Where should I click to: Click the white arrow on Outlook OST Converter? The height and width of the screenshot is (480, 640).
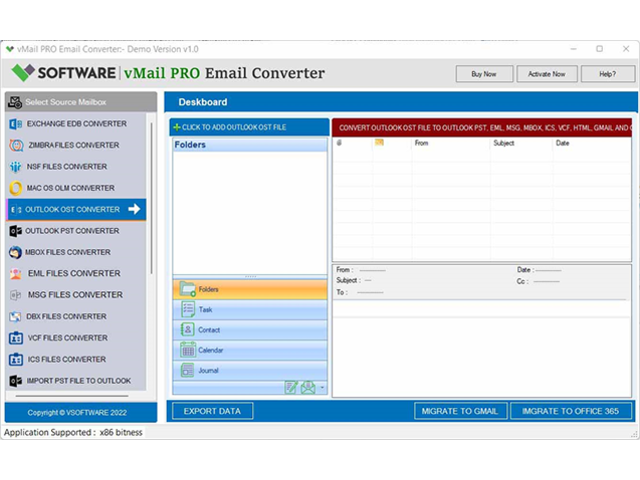134,209
